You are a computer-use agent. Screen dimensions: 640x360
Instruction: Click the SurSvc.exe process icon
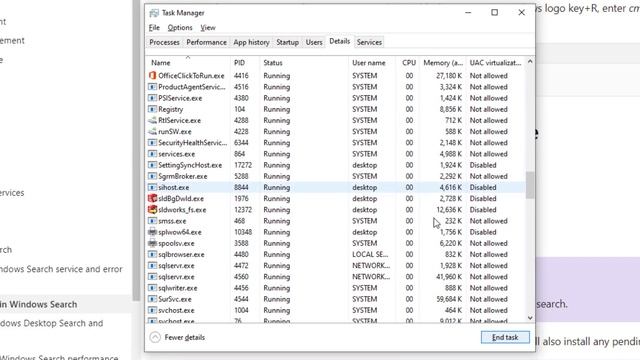152,299
